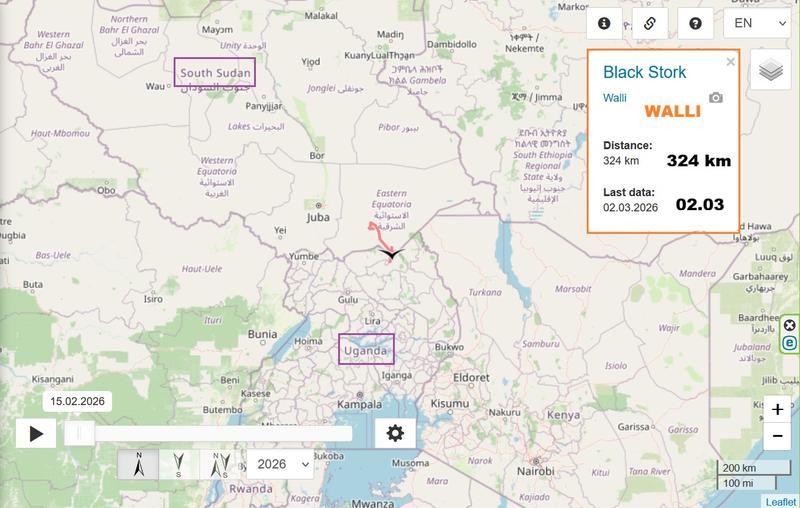
Task: Select northward migration direction icon
Action: click(139, 464)
